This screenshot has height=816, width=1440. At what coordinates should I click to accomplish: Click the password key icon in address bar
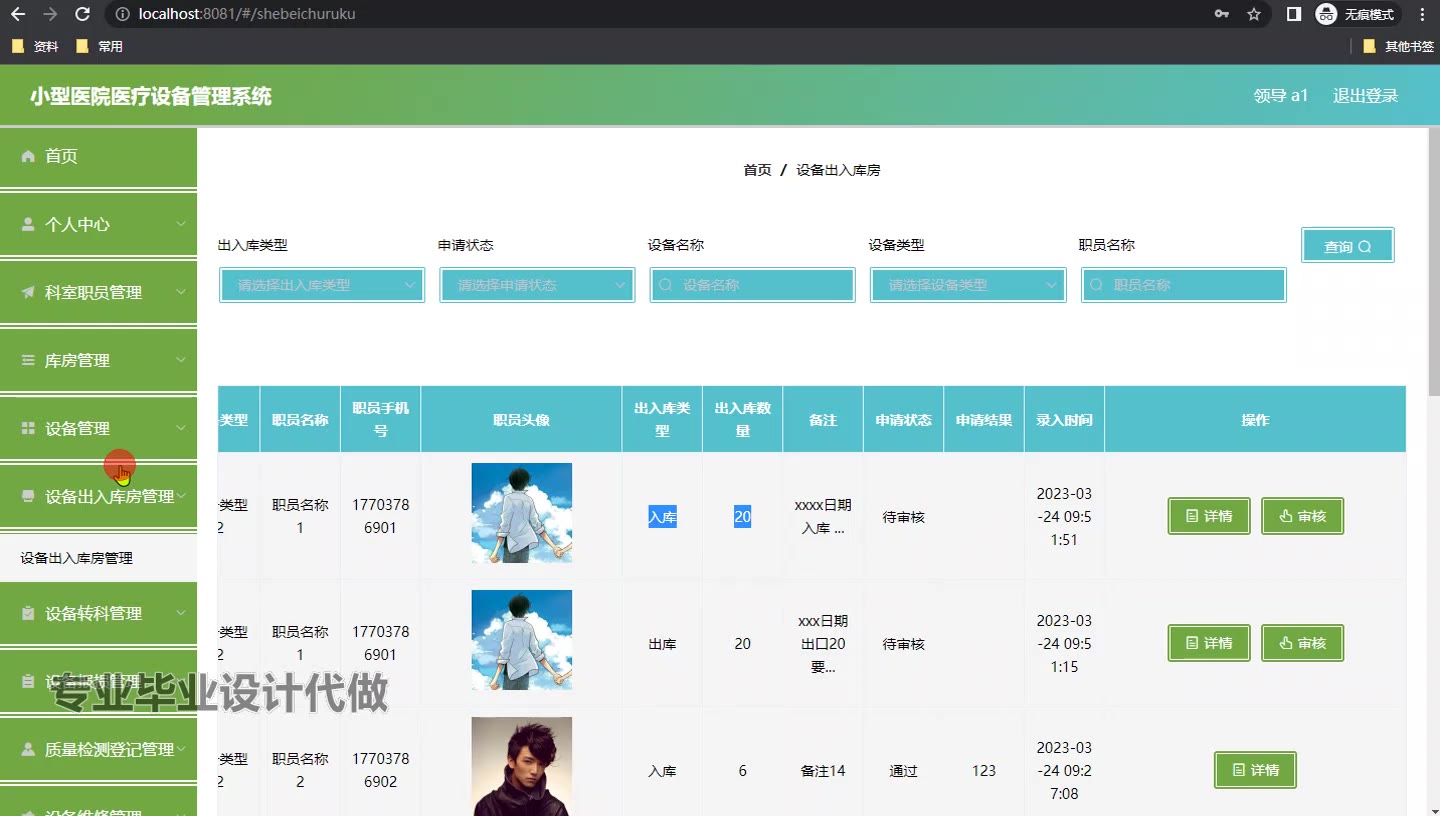[x=1222, y=14]
